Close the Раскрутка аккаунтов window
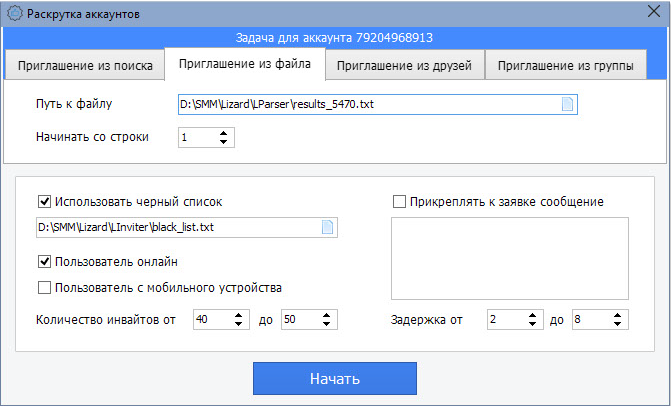Image resolution: width=671 pixels, height=406 pixels. coord(654,12)
